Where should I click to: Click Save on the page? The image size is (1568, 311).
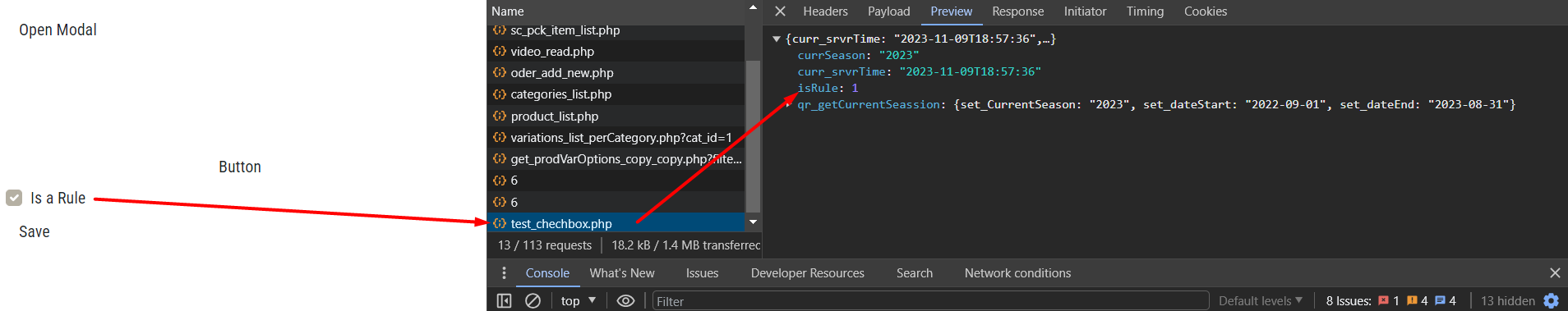tap(35, 231)
